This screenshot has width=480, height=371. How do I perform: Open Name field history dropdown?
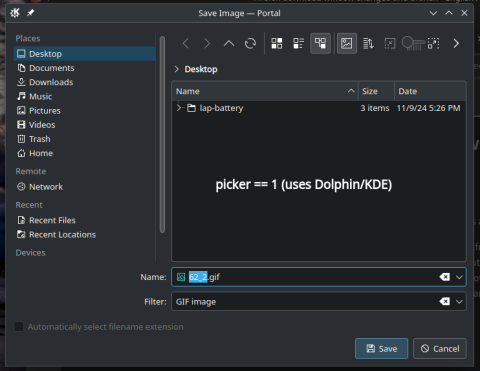[x=459, y=277]
